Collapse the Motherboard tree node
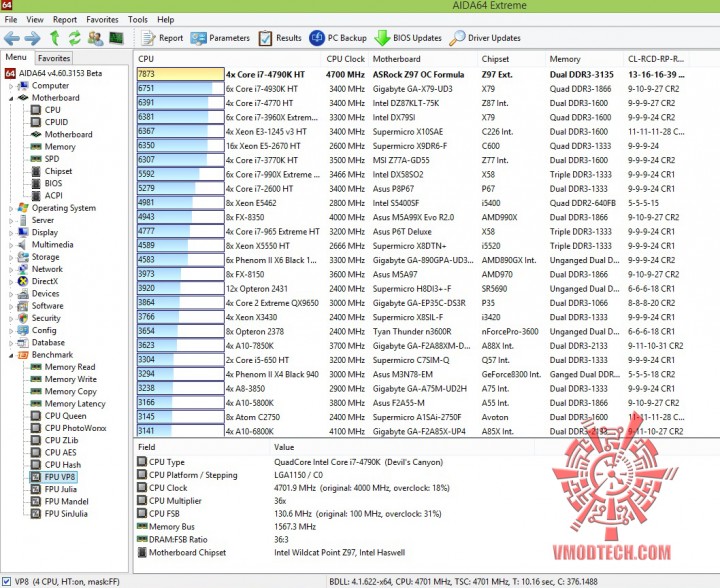Image resolution: width=720 pixels, height=588 pixels. 11,98
